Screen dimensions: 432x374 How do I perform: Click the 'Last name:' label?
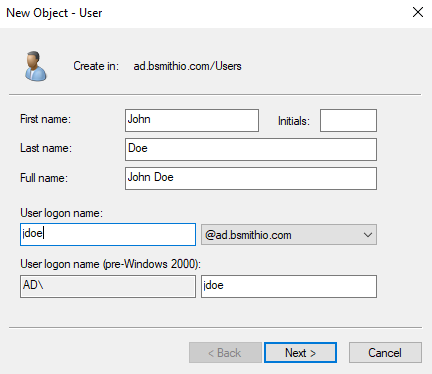(46, 148)
